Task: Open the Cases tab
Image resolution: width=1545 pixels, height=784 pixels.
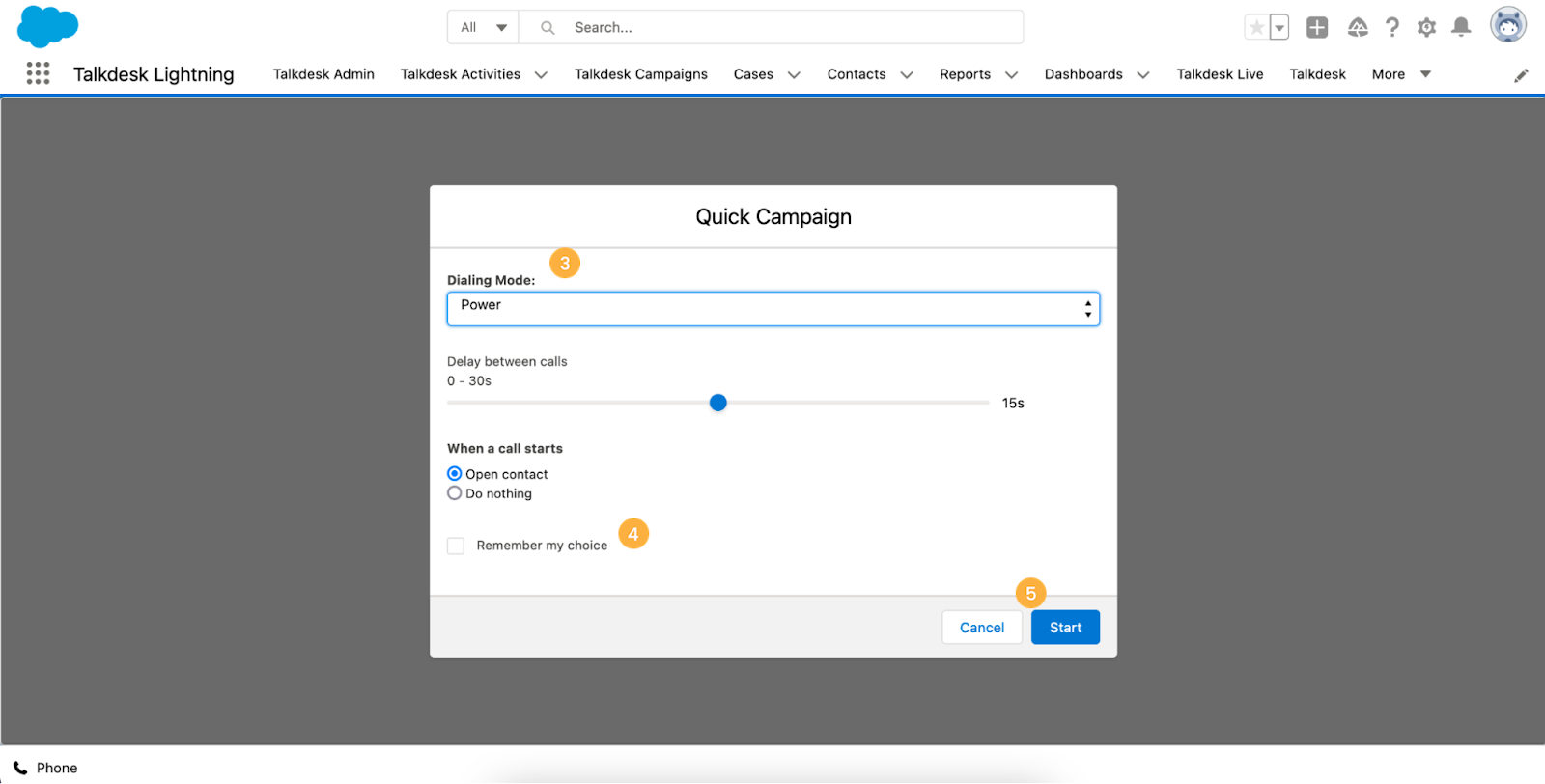Action: (x=753, y=74)
